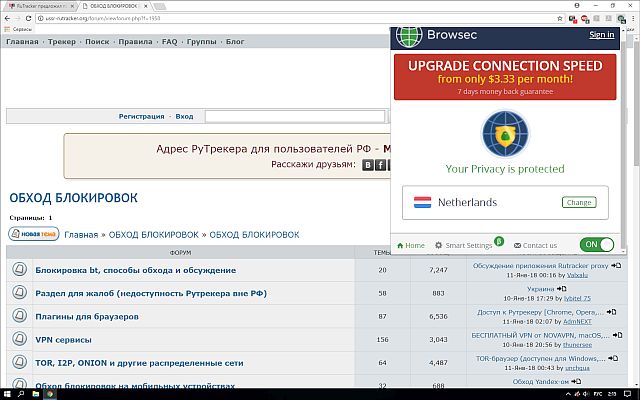The height and width of the screenshot is (400, 640).
Task: Click the Contact us envelope icon
Action: coord(517,245)
